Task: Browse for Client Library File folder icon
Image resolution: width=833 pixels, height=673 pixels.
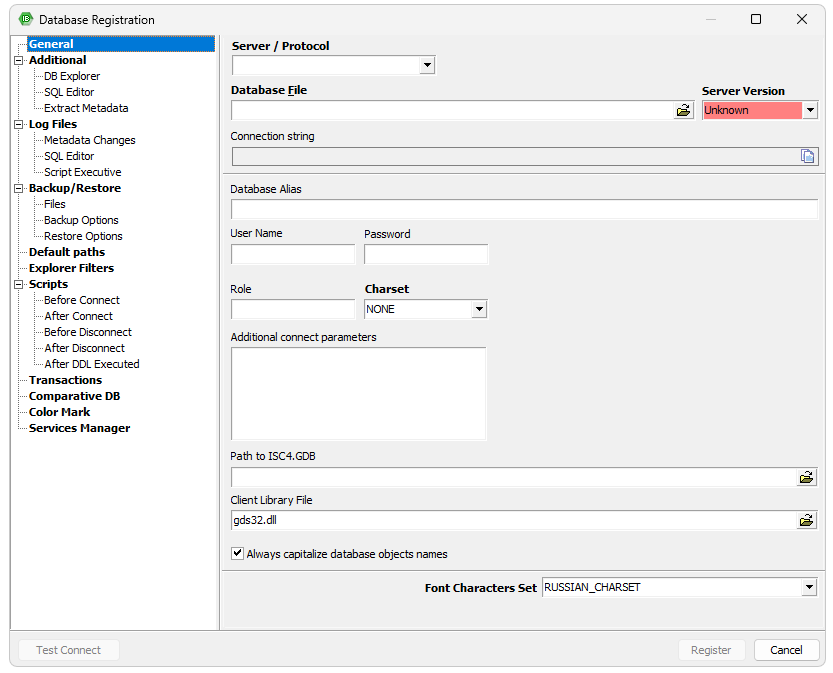Action: (806, 521)
